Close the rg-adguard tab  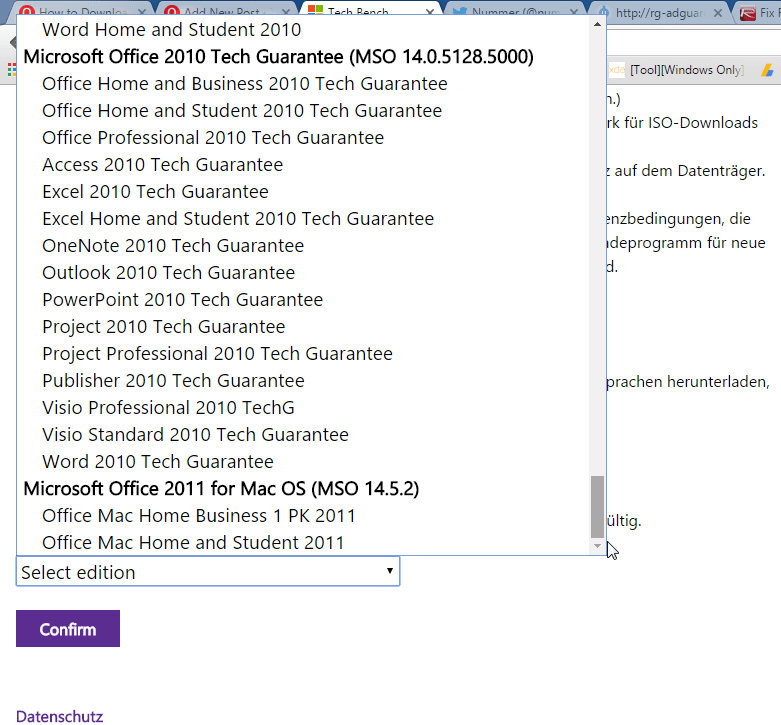tap(718, 13)
